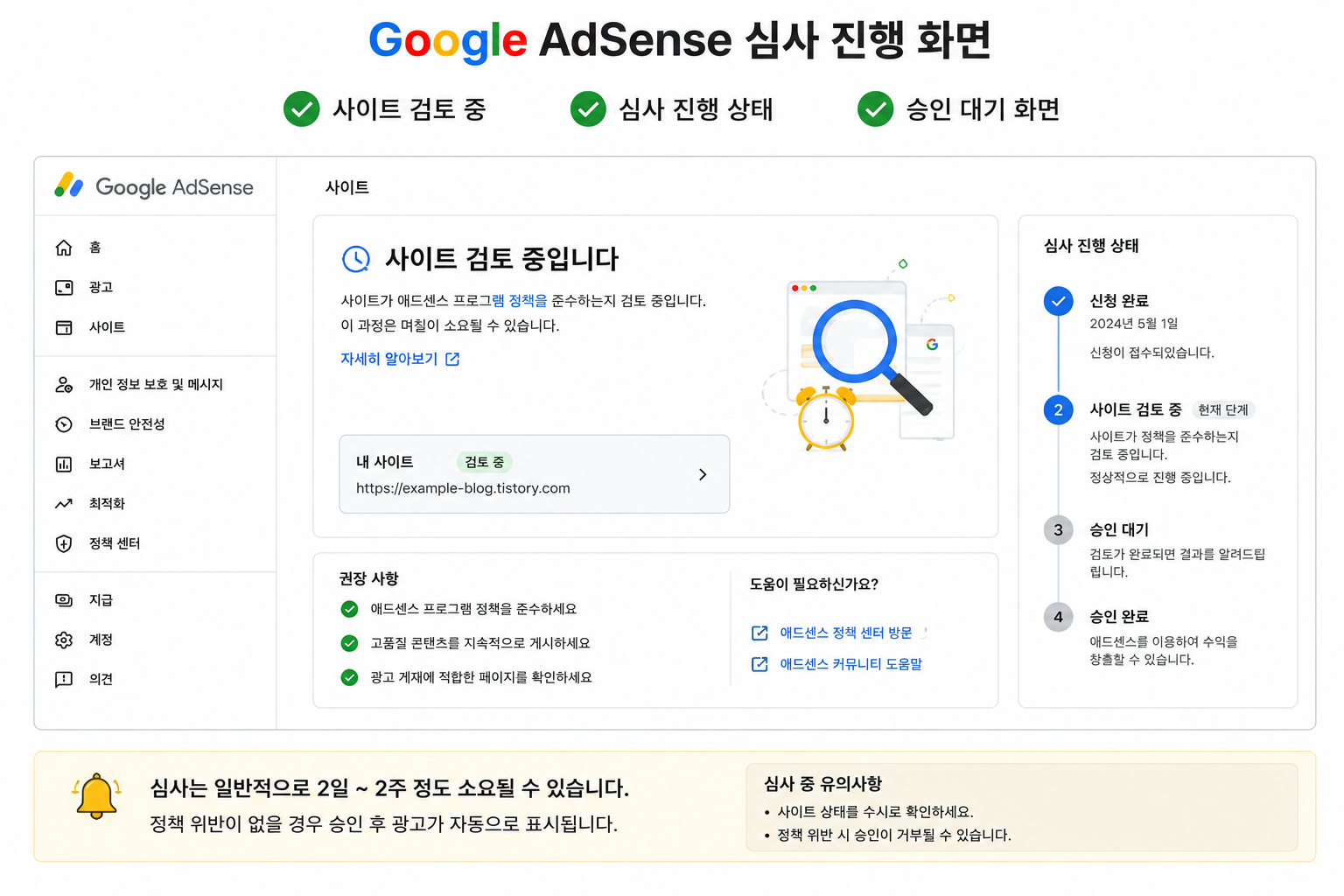
Task: Click the 사이트 검토 중입니다 heading
Action: 502,259
